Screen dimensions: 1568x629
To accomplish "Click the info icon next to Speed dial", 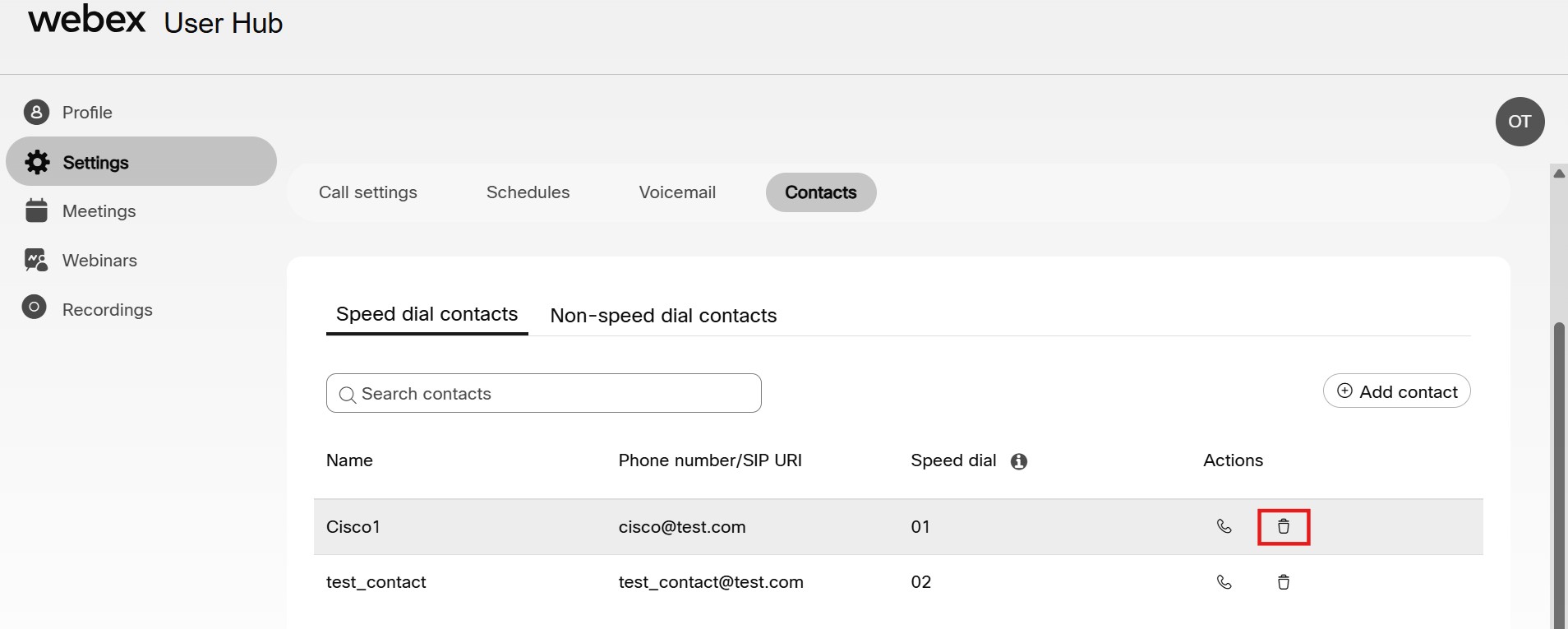I will click(1019, 462).
